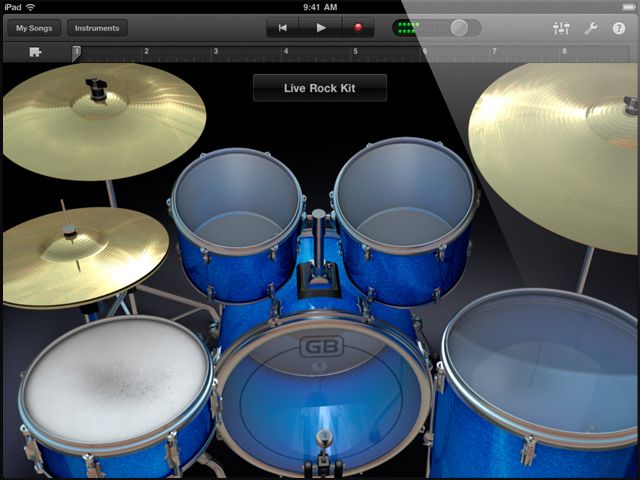
Task: Adjust the master volume slider knob
Action: pyautogui.click(x=459, y=28)
